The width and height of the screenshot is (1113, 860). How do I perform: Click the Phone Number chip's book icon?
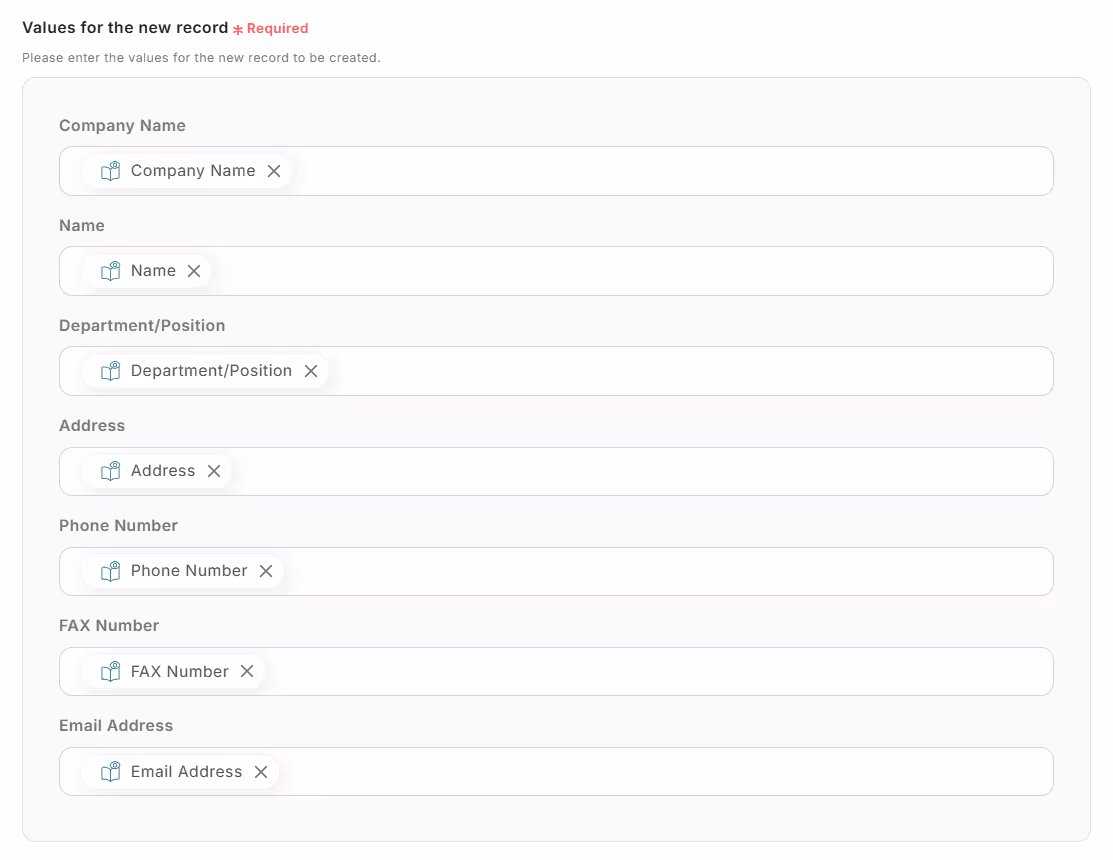coord(111,571)
